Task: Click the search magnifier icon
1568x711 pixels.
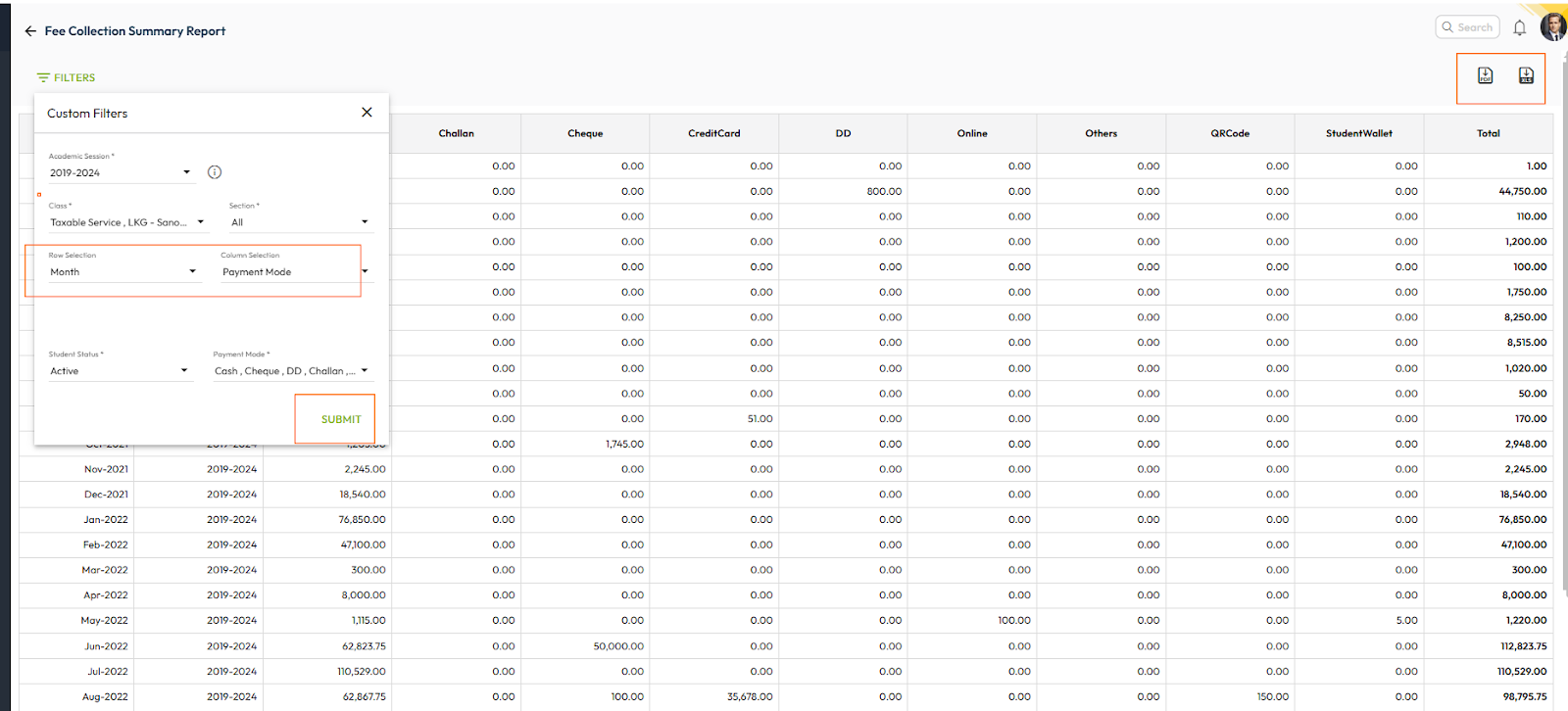Action: coord(1447,27)
